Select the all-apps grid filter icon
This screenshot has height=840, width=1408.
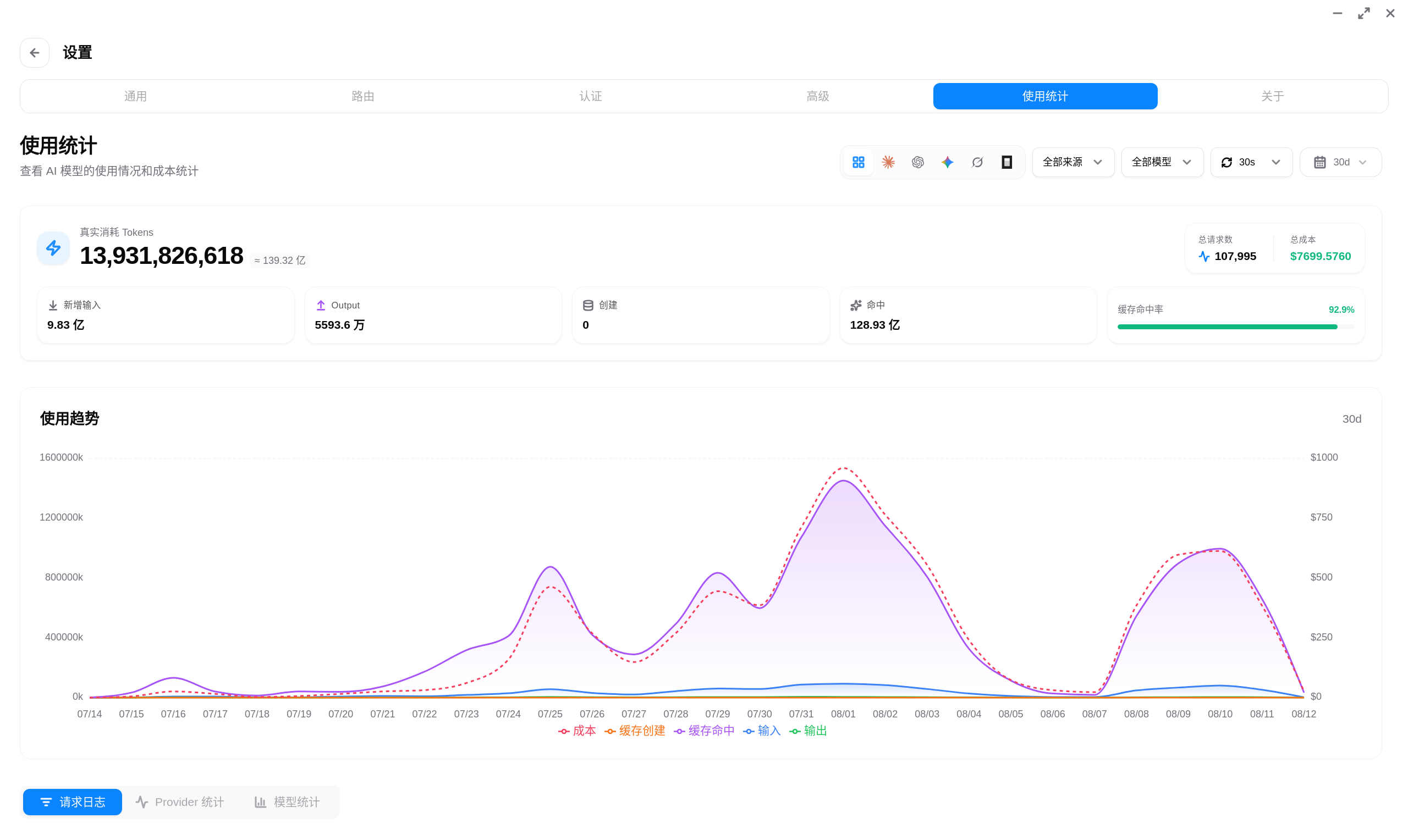click(858, 163)
